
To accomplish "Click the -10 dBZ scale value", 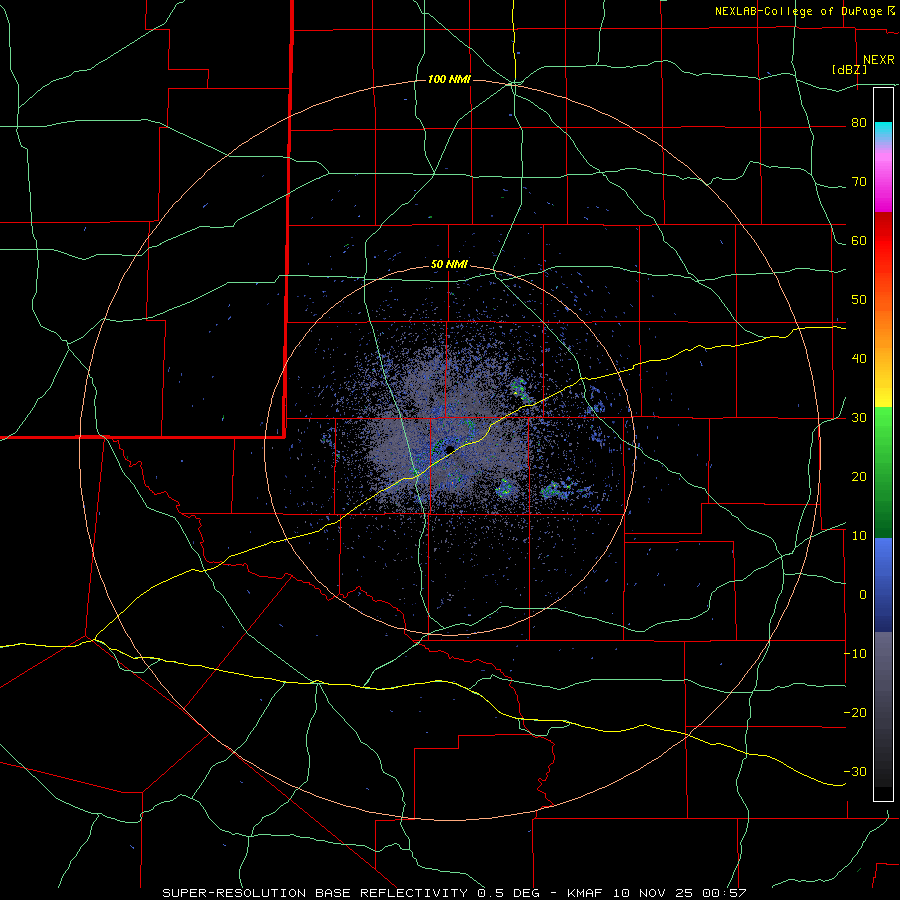I will (855, 654).
